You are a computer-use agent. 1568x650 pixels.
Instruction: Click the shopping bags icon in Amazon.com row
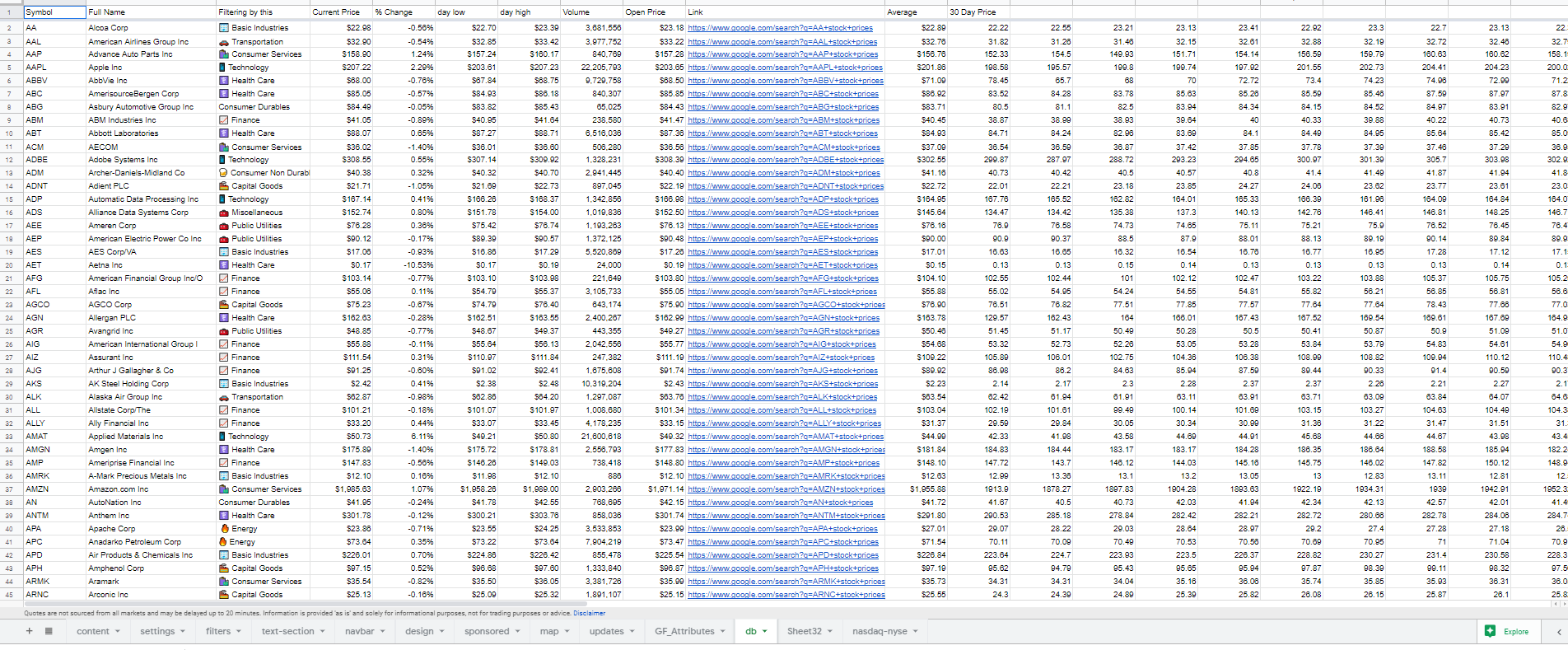224,489
